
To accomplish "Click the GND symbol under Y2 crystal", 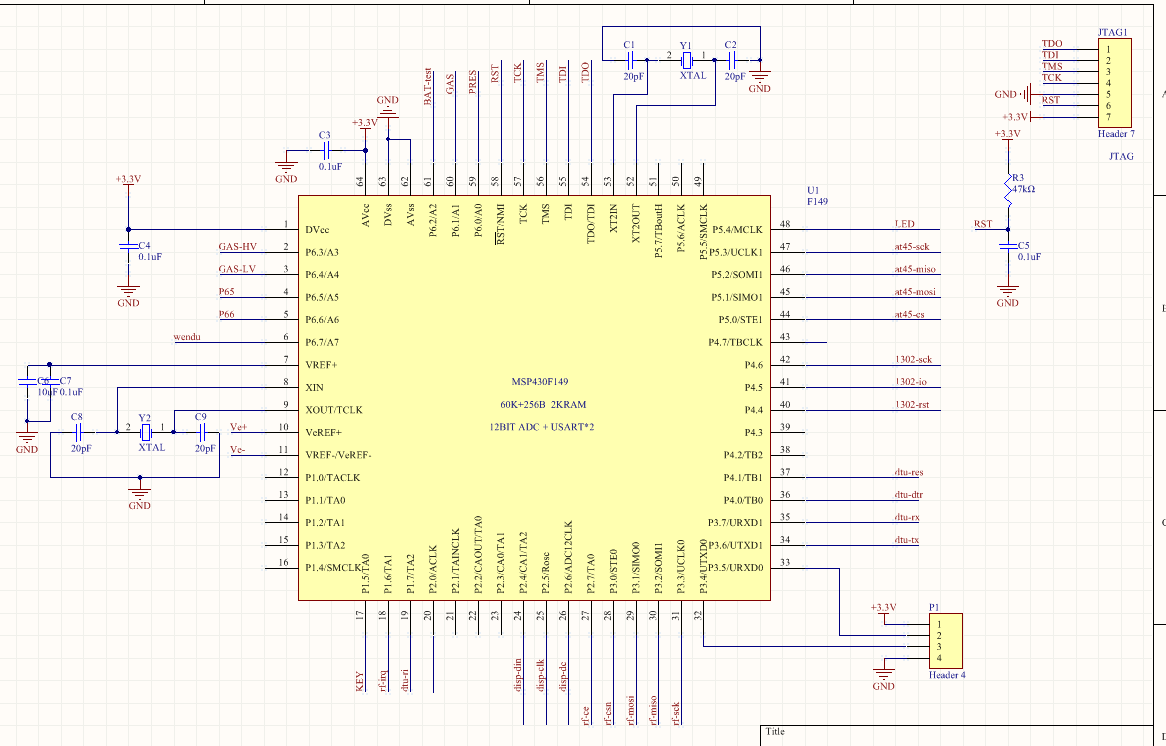I will click(x=140, y=492).
